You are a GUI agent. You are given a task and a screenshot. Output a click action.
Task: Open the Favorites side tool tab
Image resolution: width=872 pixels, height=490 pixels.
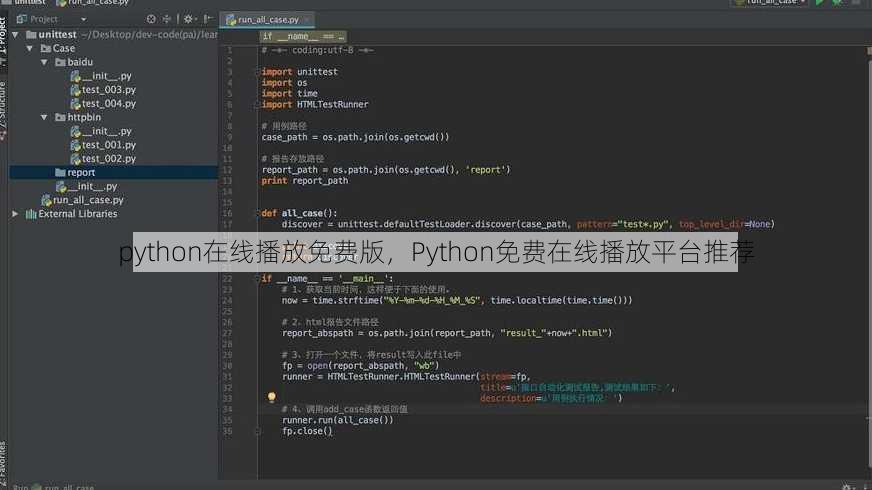click(x=3, y=463)
